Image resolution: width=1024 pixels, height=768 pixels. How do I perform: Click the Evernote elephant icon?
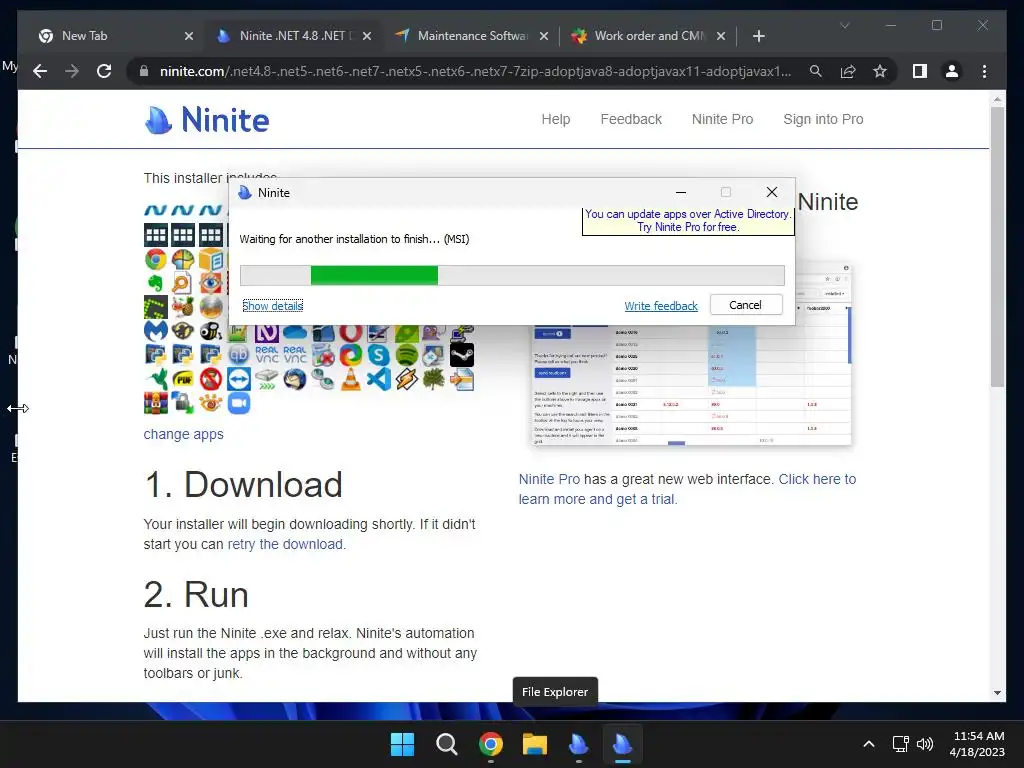pyautogui.click(x=155, y=283)
